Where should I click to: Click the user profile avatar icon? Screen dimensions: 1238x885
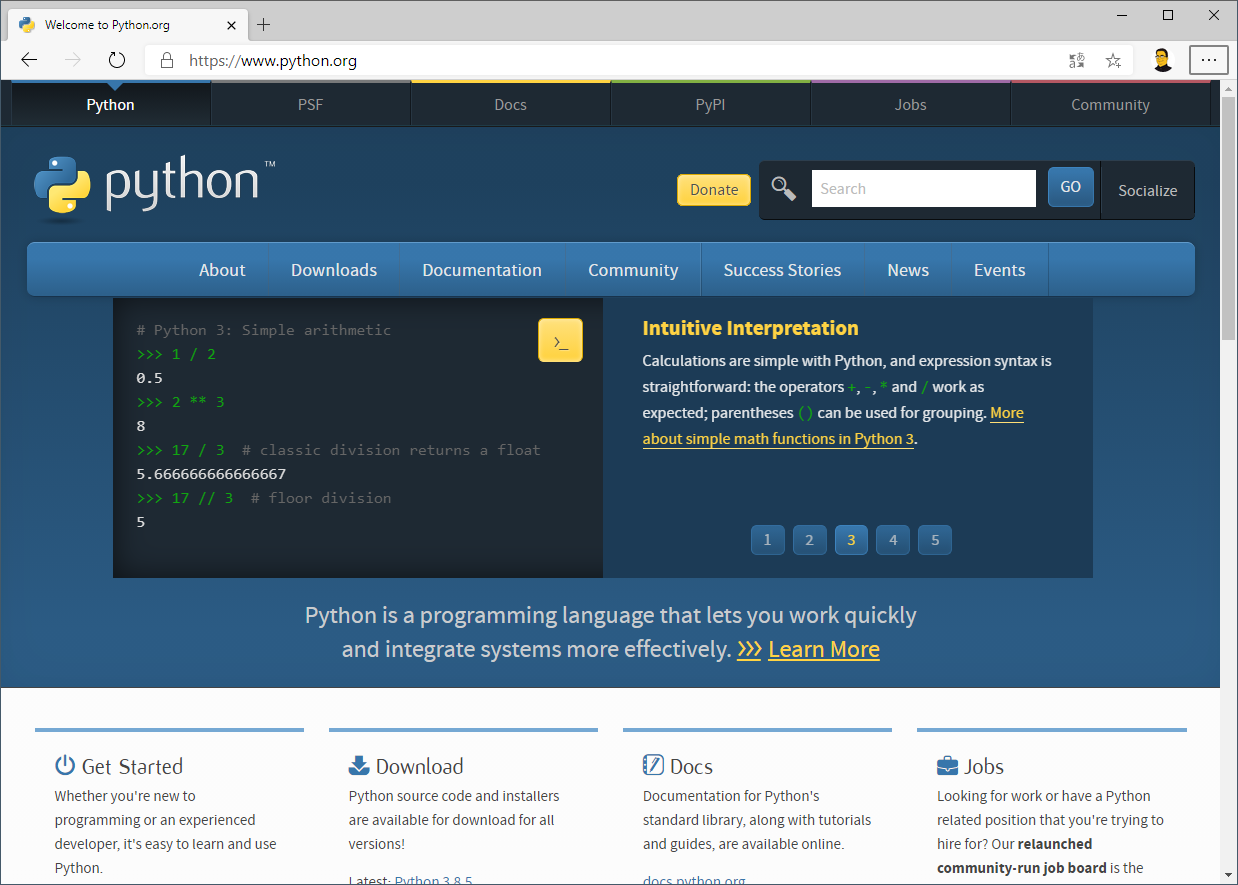pyautogui.click(x=1161, y=60)
